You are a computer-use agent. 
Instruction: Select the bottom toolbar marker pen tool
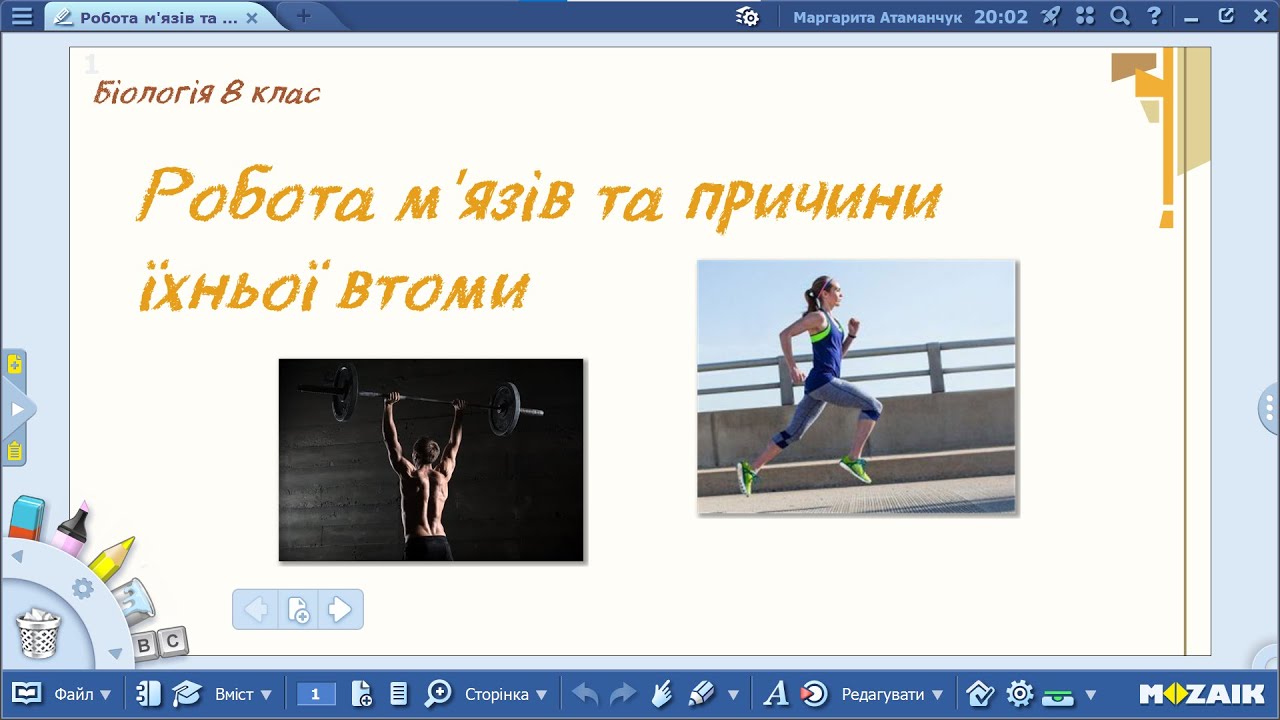(x=702, y=693)
